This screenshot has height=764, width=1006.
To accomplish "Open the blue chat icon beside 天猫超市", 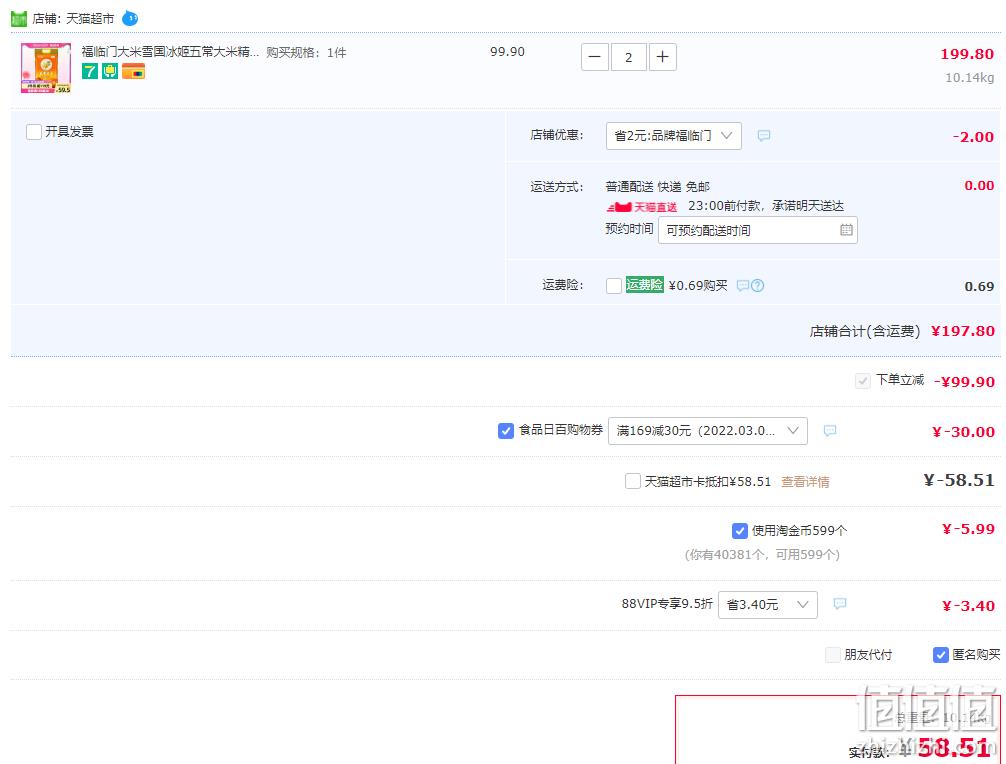I will [x=130, y=18].
